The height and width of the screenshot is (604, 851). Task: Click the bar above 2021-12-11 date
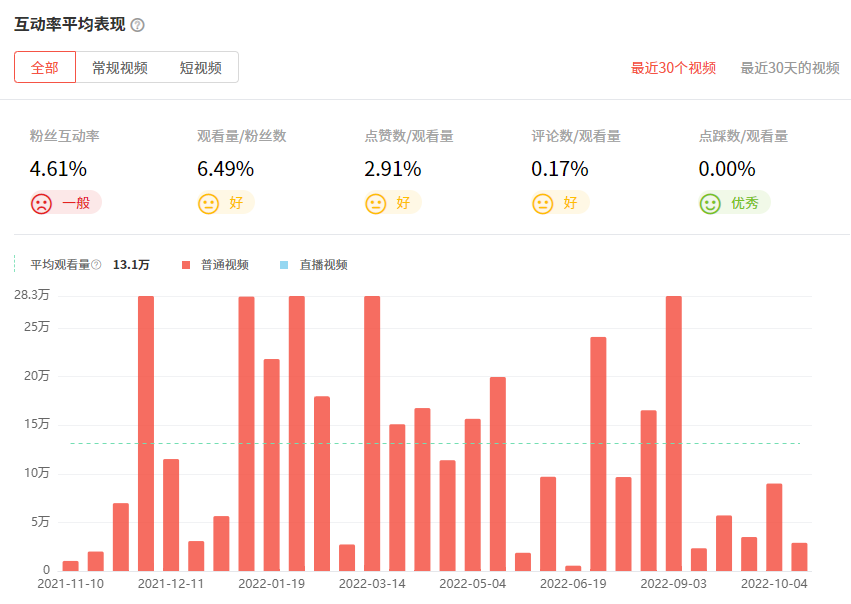171,515
